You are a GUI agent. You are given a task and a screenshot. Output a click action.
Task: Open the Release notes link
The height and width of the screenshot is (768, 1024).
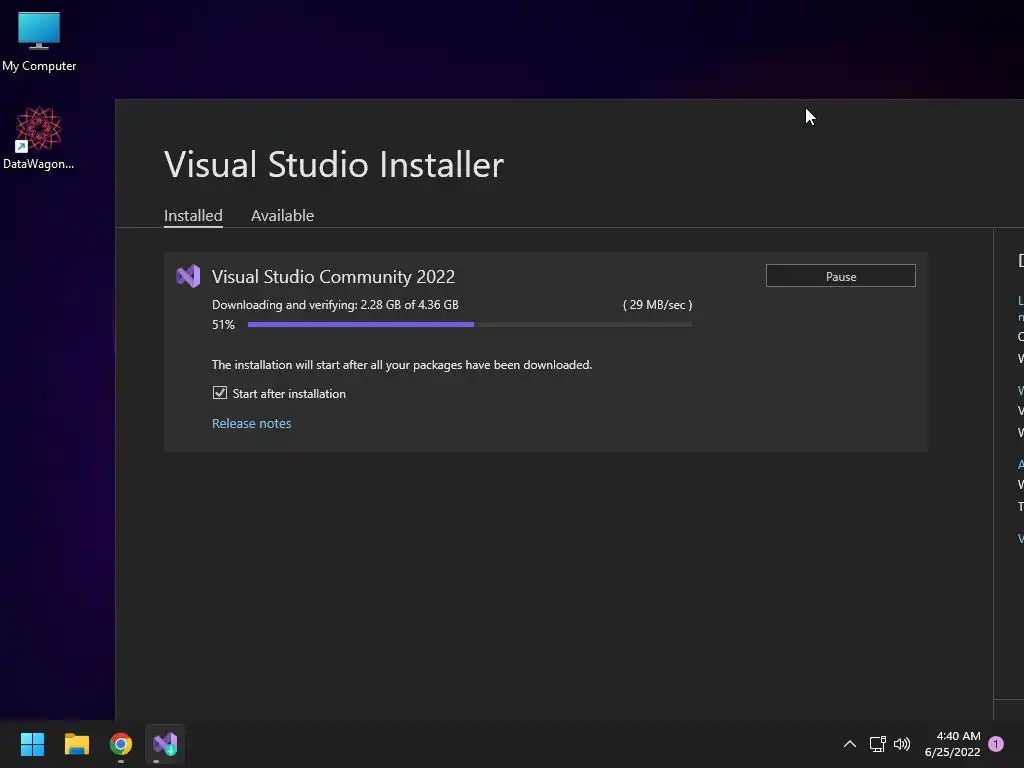(x=251, y=423)
